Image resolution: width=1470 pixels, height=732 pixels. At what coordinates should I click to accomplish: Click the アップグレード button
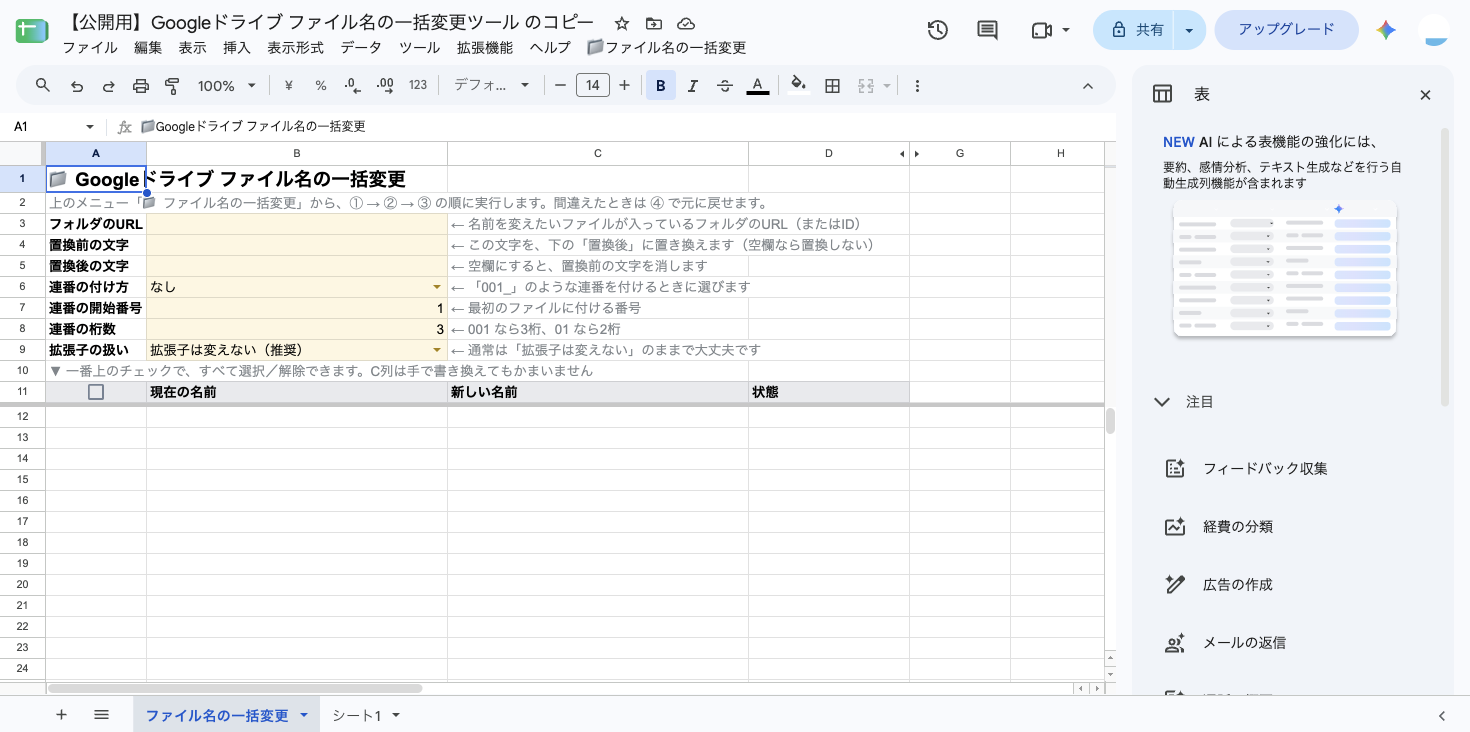[x=1287, y=30]
